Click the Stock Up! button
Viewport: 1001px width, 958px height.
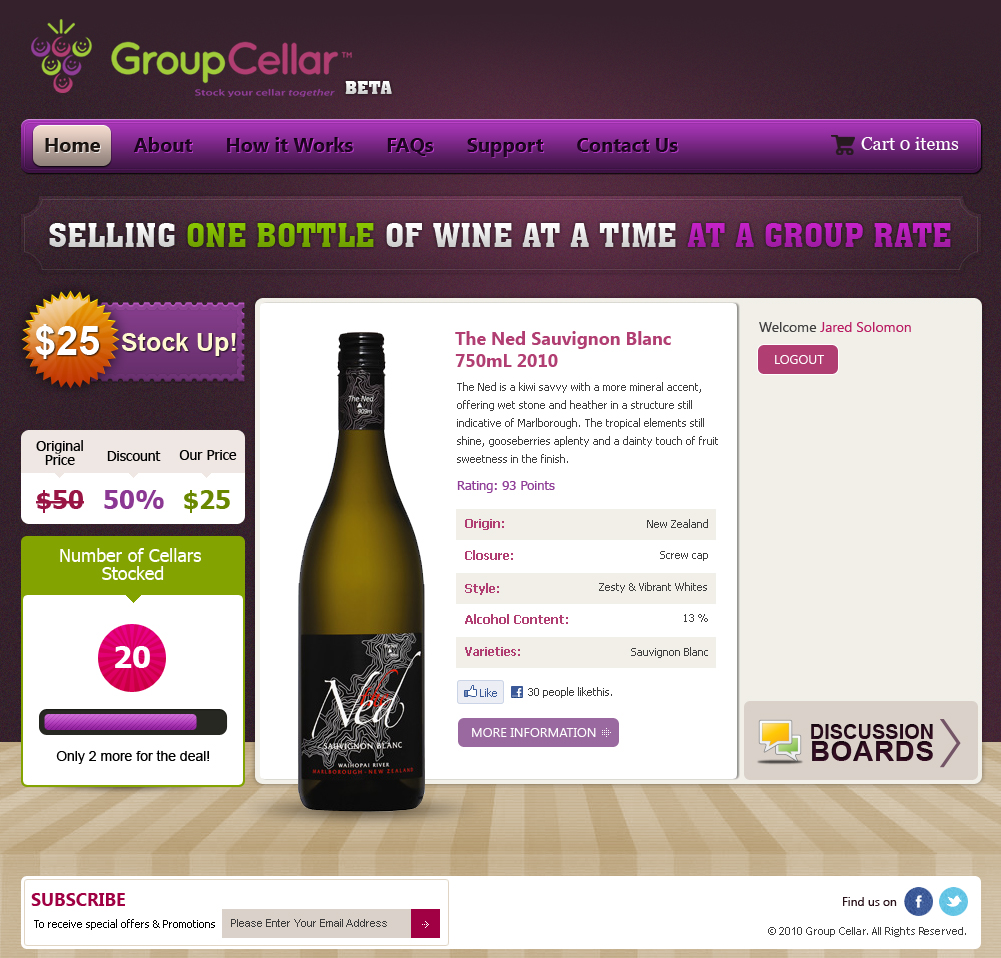(179, 342)
